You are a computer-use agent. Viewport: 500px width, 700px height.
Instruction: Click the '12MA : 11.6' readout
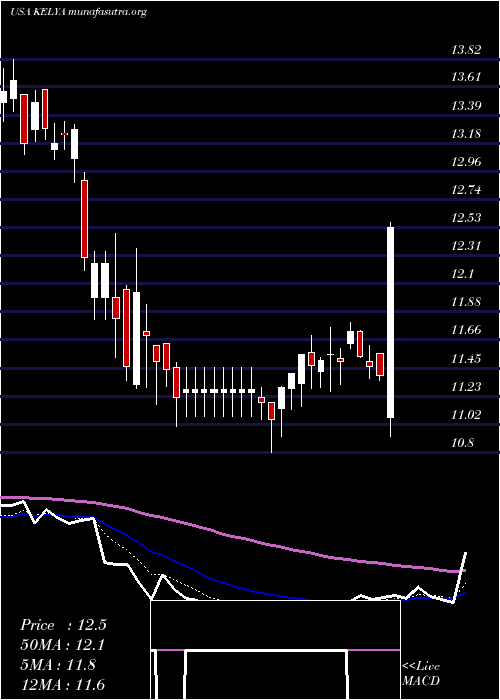coord(63,685)
